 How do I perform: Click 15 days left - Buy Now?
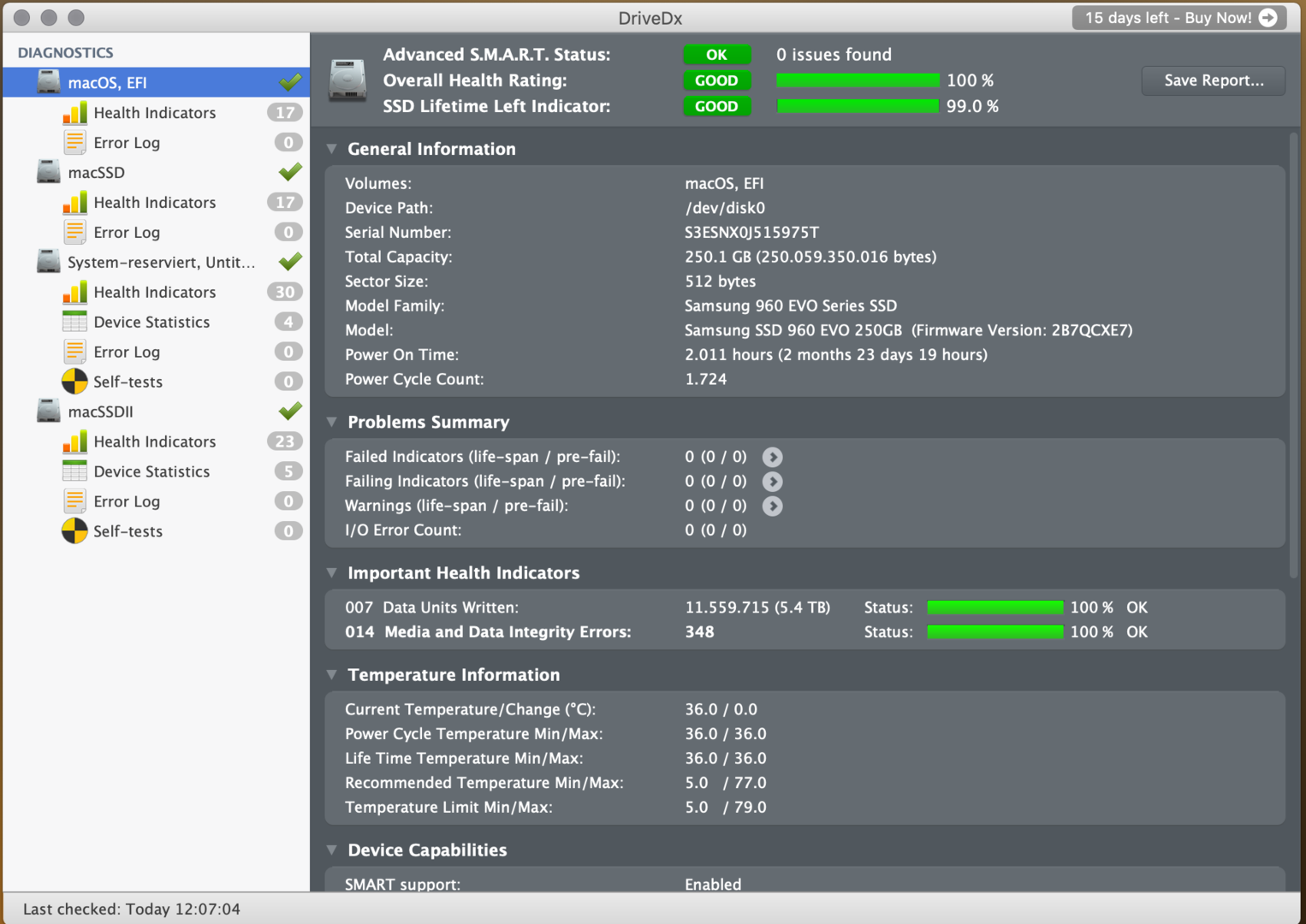click(x=1180, y=18)
